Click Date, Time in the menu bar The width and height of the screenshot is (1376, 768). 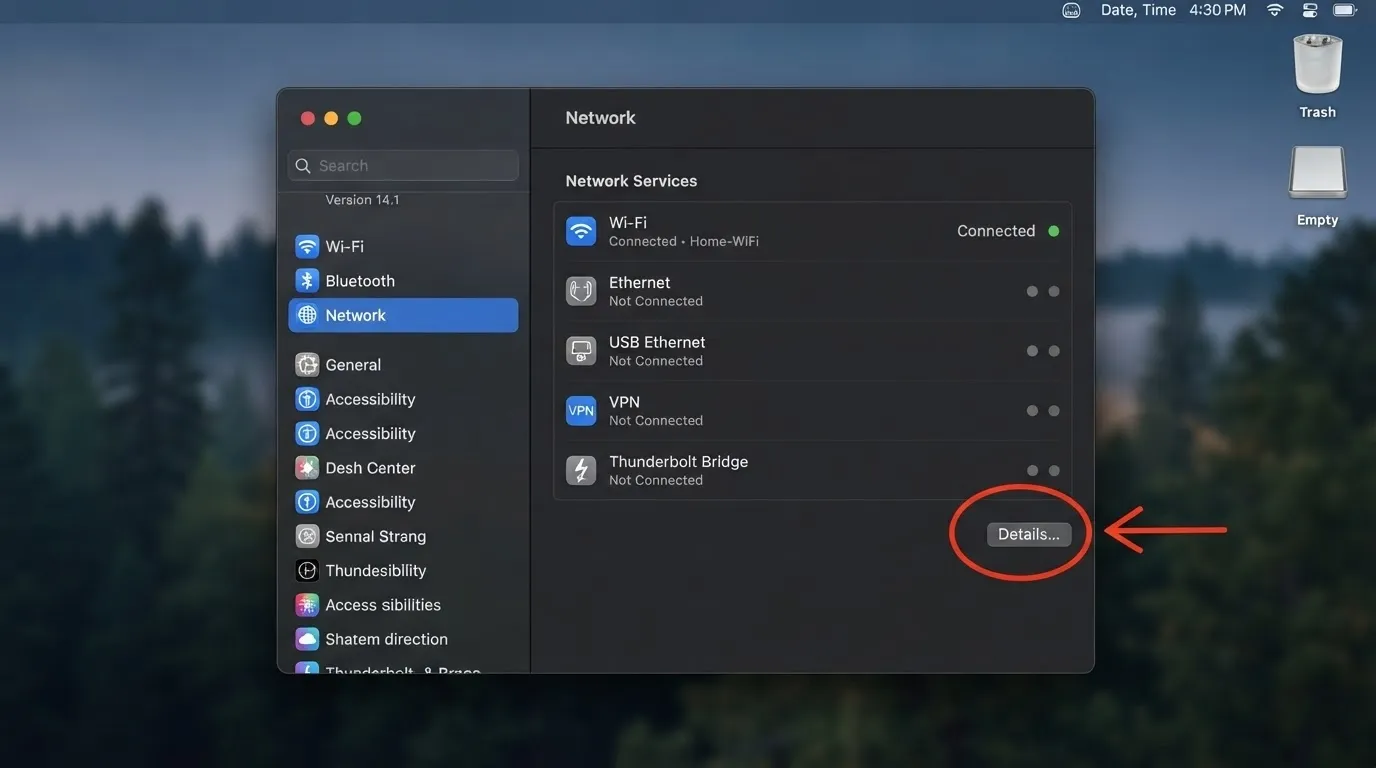(1138, 10)
